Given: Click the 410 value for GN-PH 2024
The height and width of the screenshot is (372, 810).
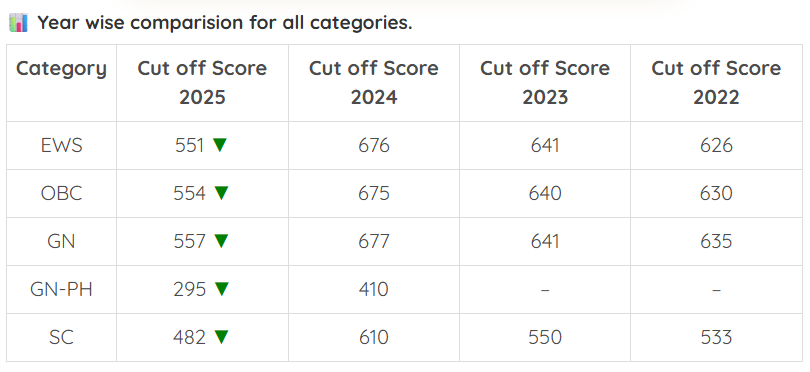Looking at the screenshot, I should 373,289.
